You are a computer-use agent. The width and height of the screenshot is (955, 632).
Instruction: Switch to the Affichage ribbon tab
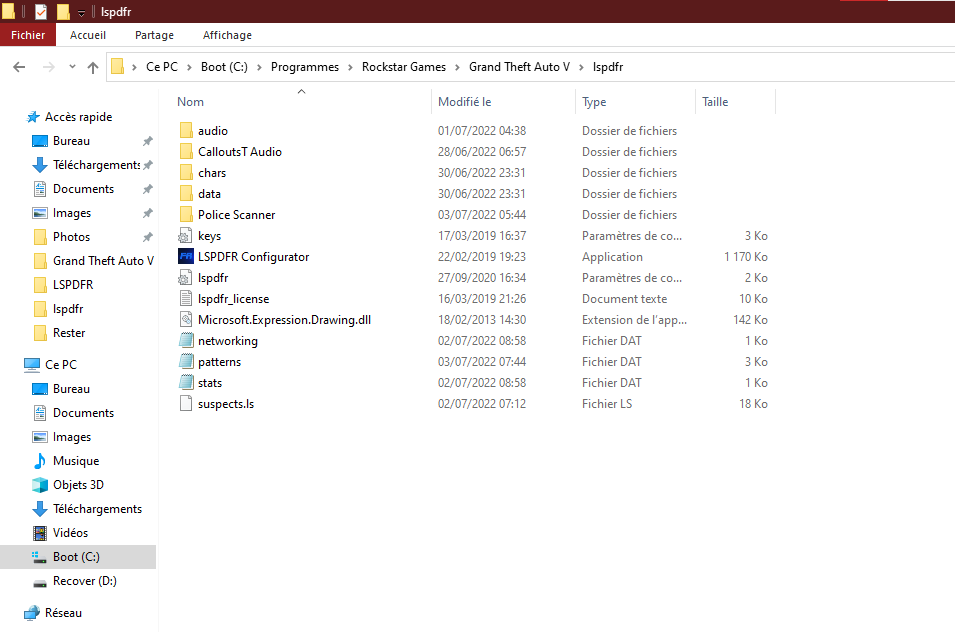[x=227, y=35]
